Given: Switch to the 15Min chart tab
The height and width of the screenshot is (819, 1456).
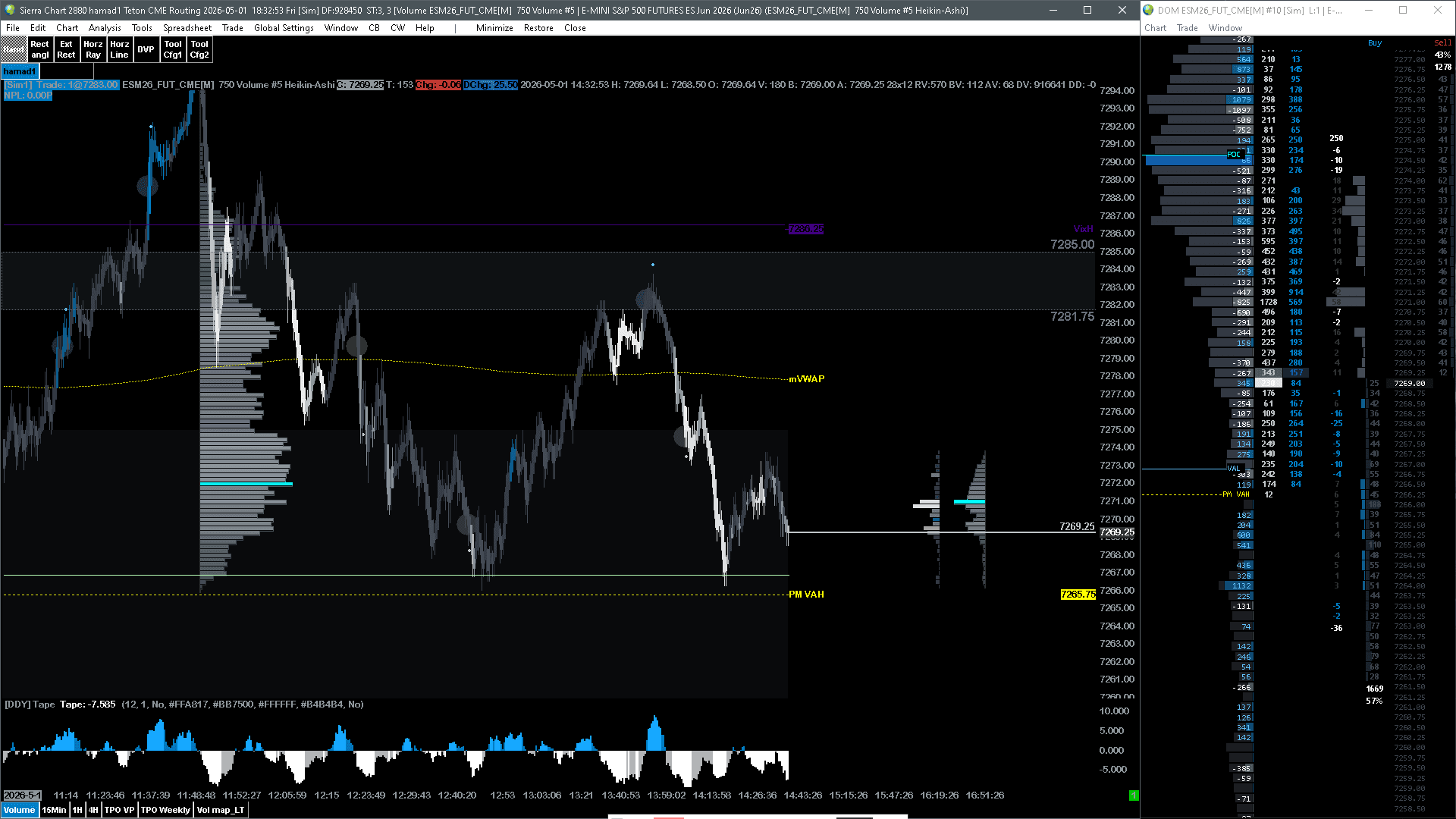Looking at the screenshot, I should tap(54, 810).
